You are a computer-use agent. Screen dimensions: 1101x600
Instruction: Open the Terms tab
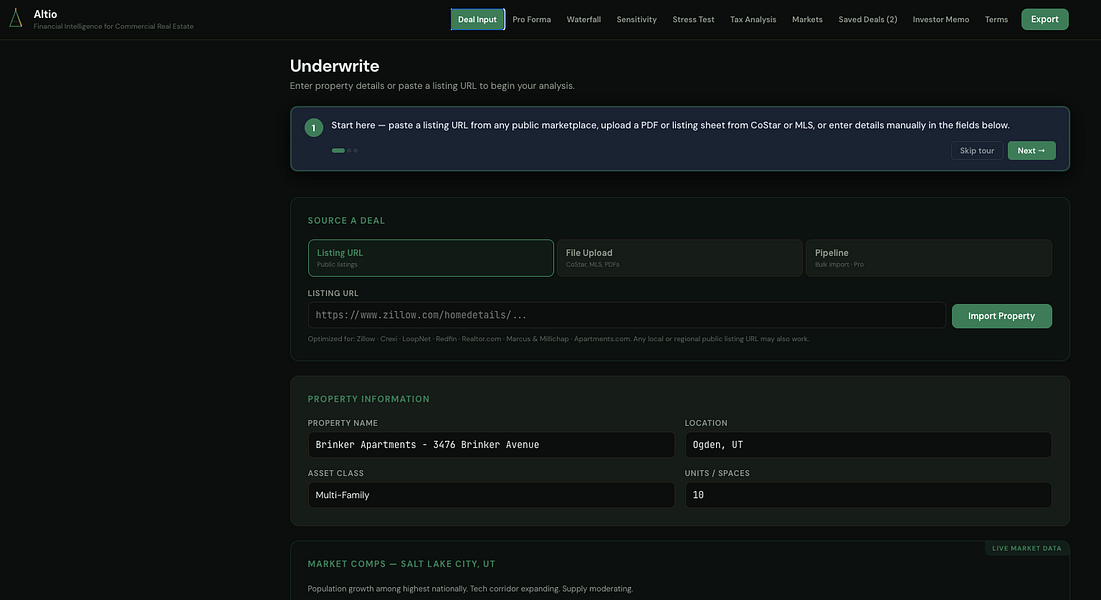(996, 20)
